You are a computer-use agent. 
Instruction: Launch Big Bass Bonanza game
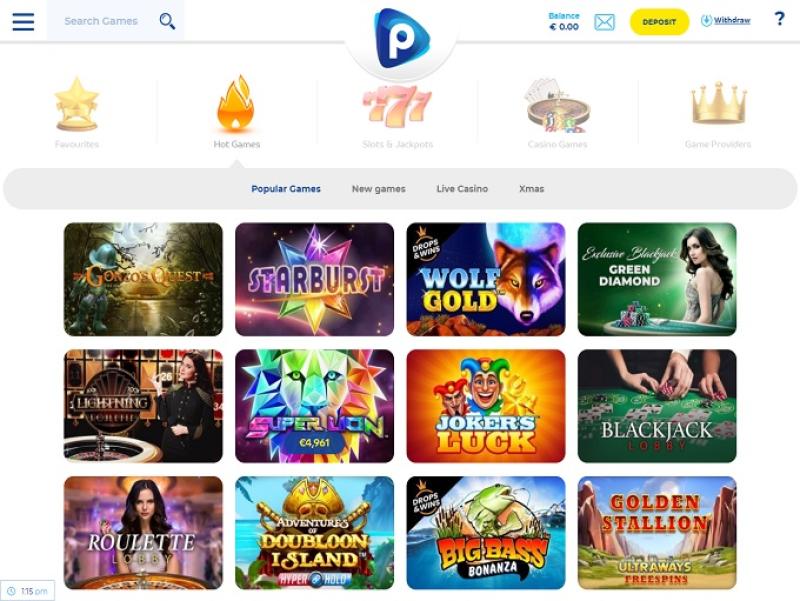[486, 533]
